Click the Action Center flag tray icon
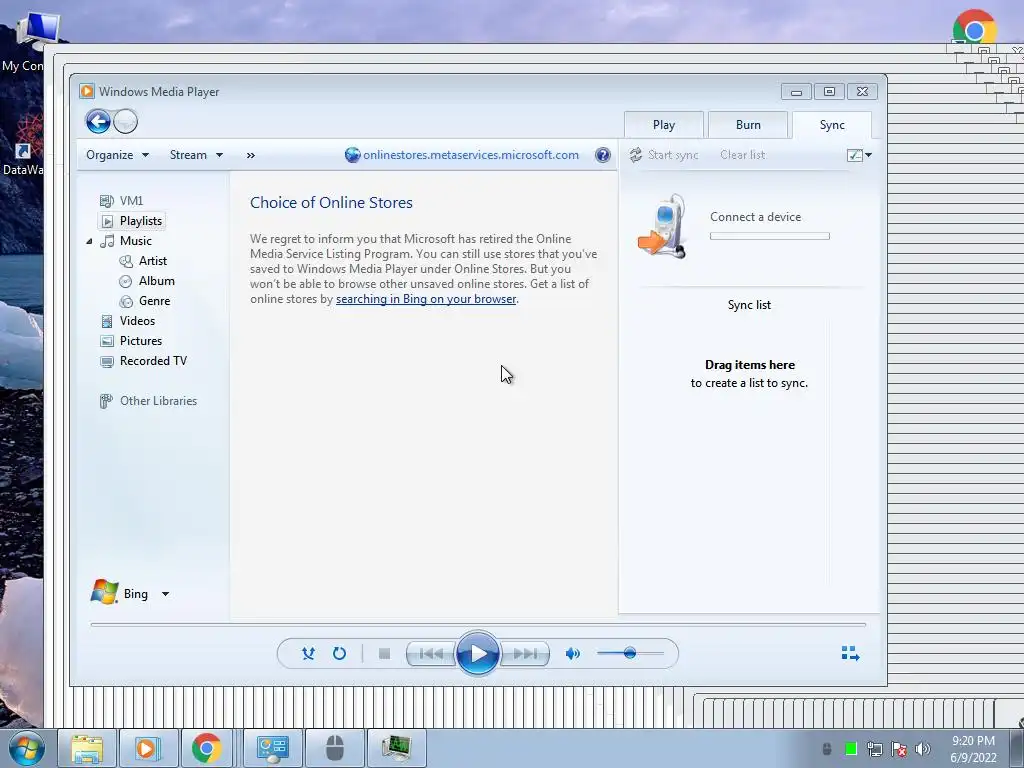Screen dimensions: 1024x768 click(899, 748)
